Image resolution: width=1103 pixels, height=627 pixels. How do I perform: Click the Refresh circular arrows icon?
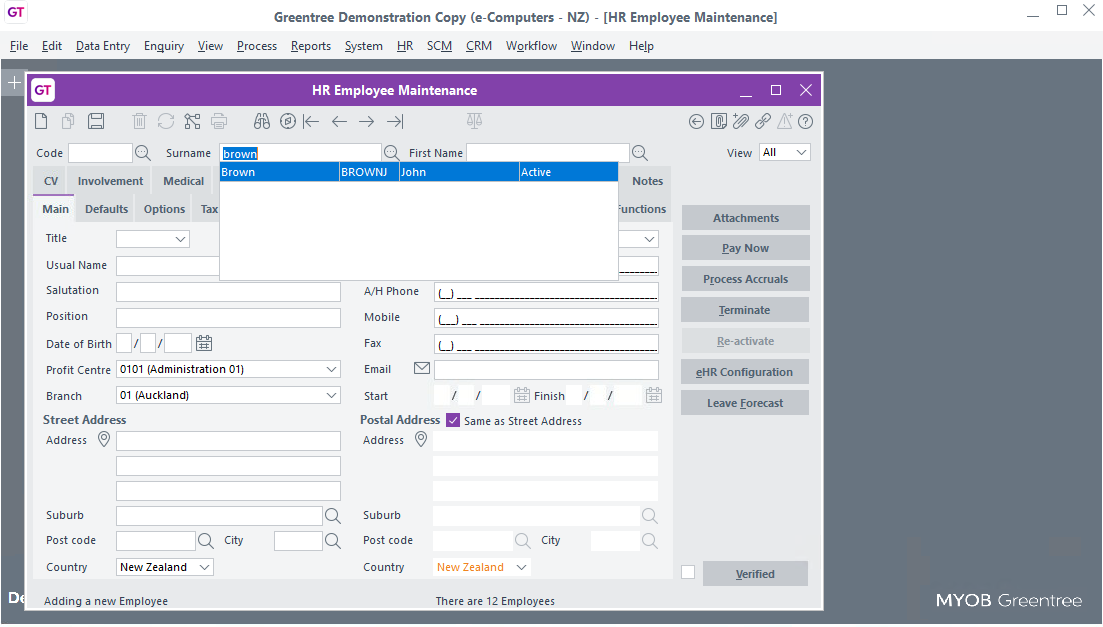click(x=166, y=121)
